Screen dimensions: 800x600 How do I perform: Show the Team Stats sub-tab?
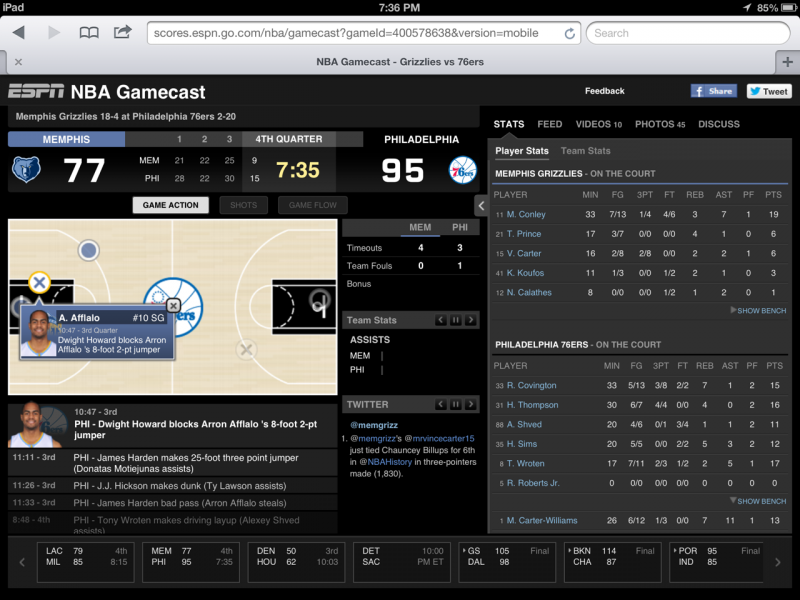tap(586, 151)
